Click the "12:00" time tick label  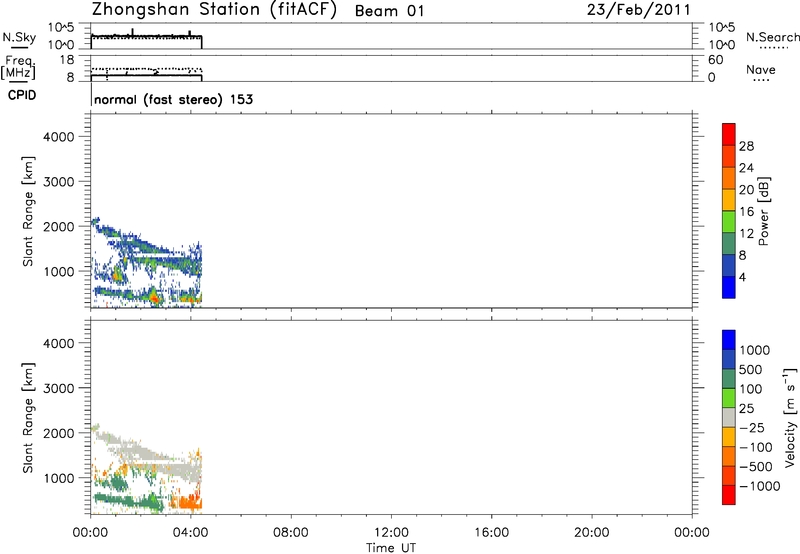(391, 533)
